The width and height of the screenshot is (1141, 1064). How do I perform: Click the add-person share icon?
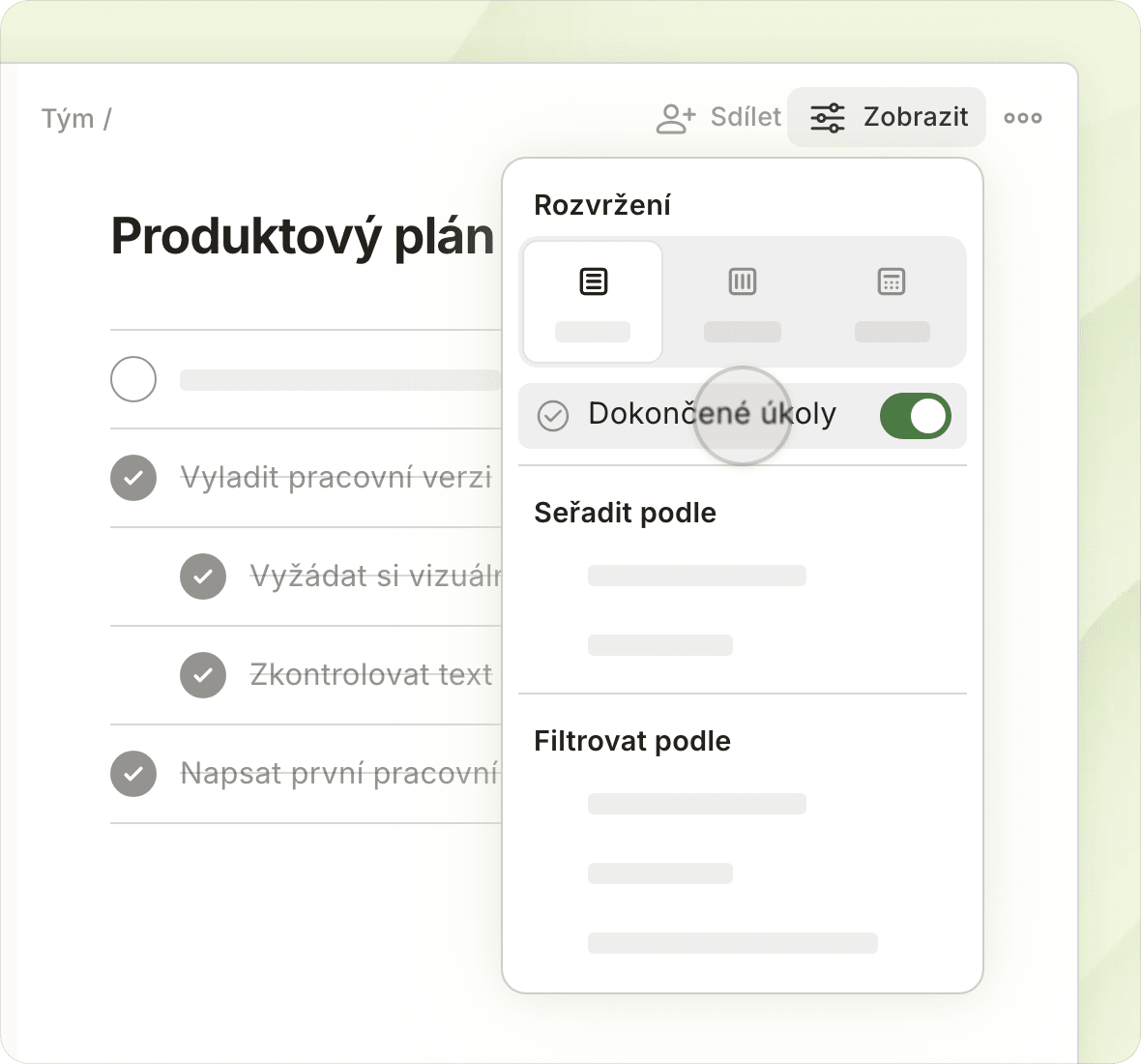click(676, 118)
